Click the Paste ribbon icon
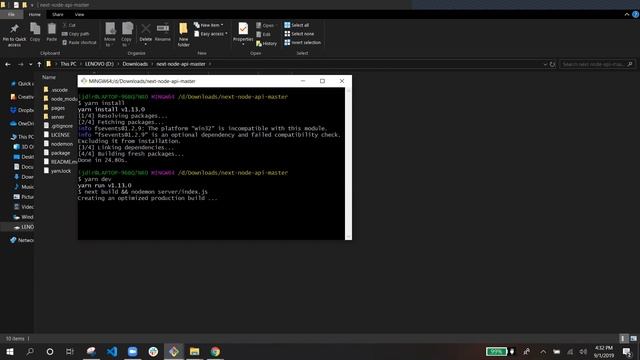640x360 pixels. [x=51, y=32]
